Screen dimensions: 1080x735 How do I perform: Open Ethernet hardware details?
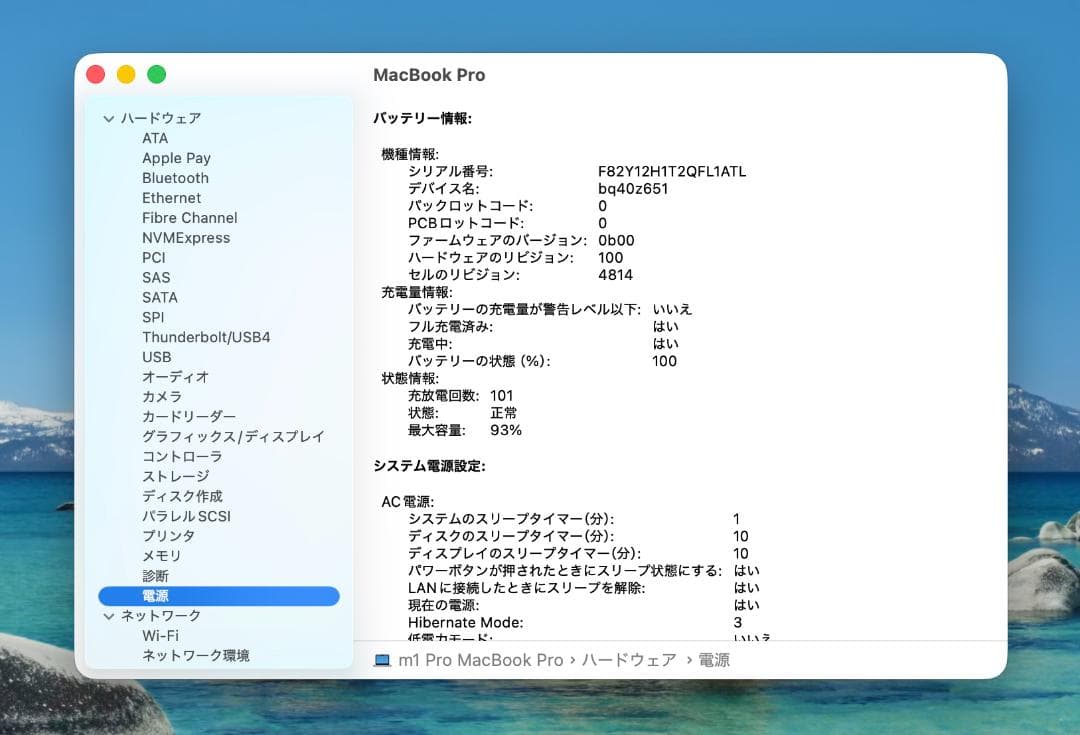pos(171,198)
